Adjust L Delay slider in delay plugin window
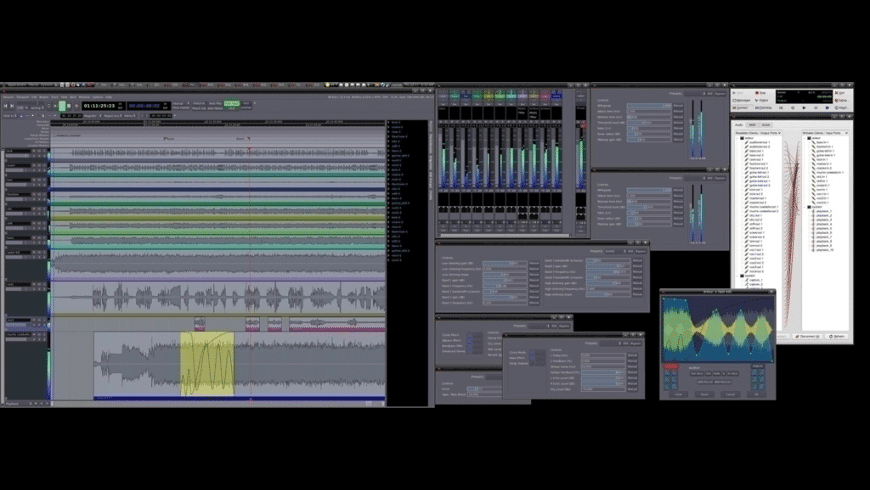 (603, 355)
